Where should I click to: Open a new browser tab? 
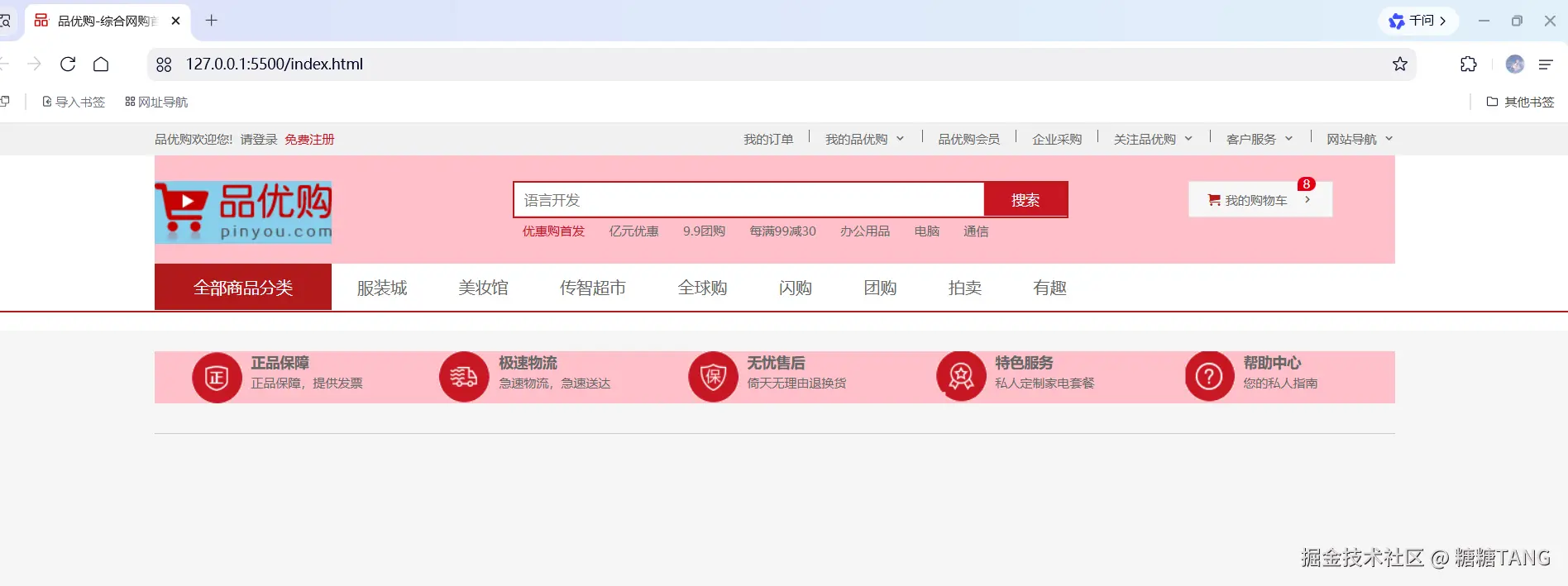[x=211, y=21]
